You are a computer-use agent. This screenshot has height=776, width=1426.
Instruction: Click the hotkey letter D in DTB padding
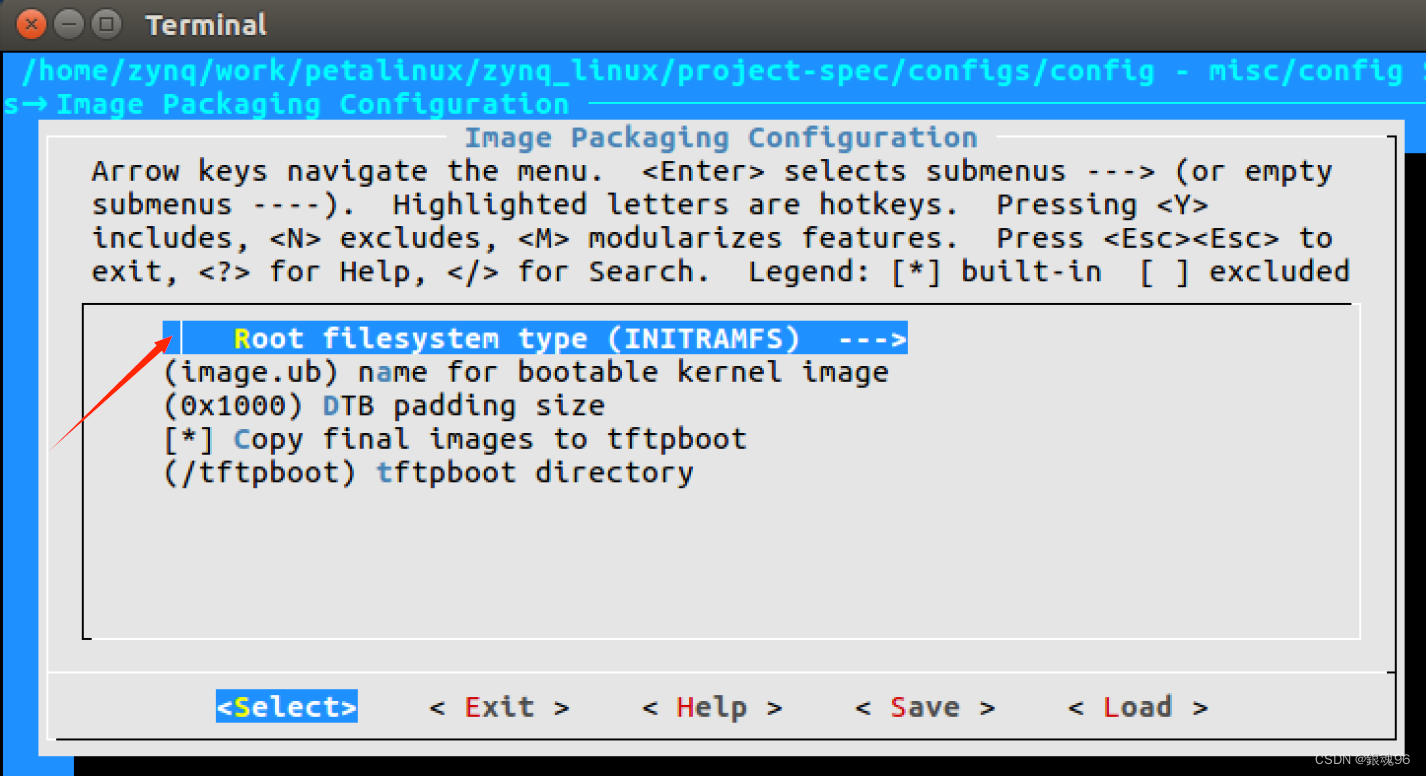[x=330, y=405]
